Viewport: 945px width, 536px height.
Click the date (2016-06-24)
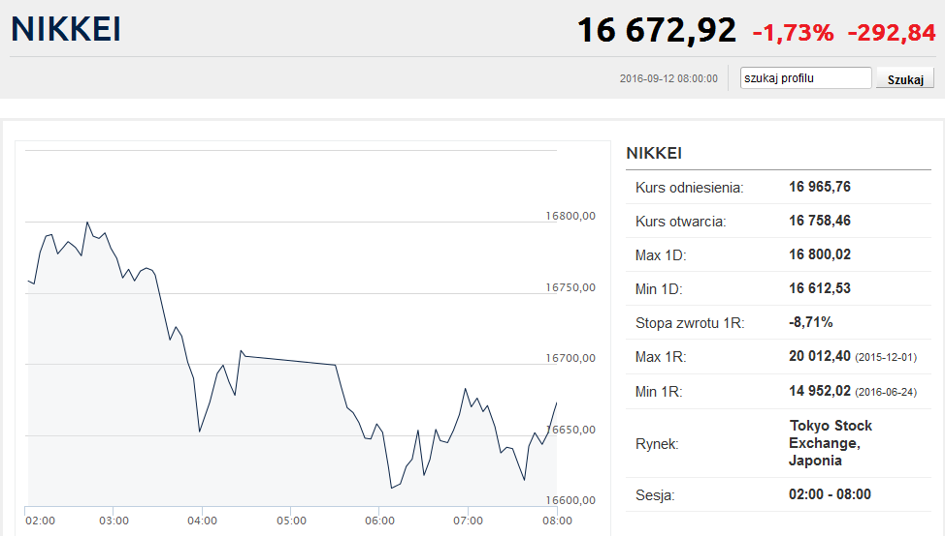(x=886, y=392)
